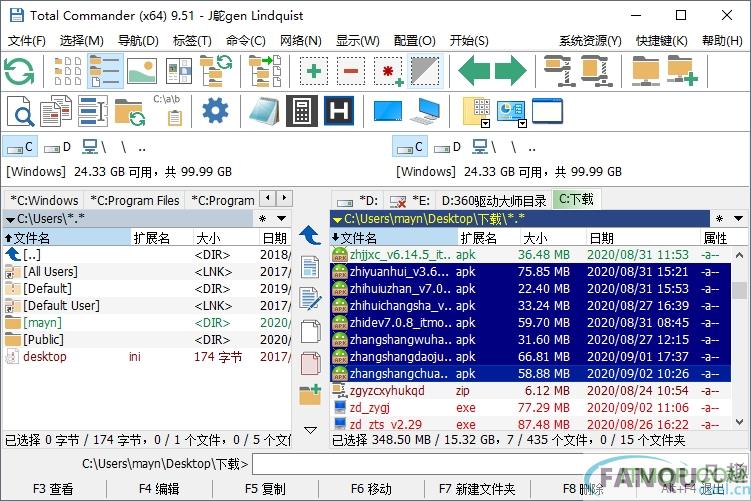Screen dimensions: 751x501
Task: Click the copy path C:\a\b clipboard icon
Action: (x=168, y=110)
